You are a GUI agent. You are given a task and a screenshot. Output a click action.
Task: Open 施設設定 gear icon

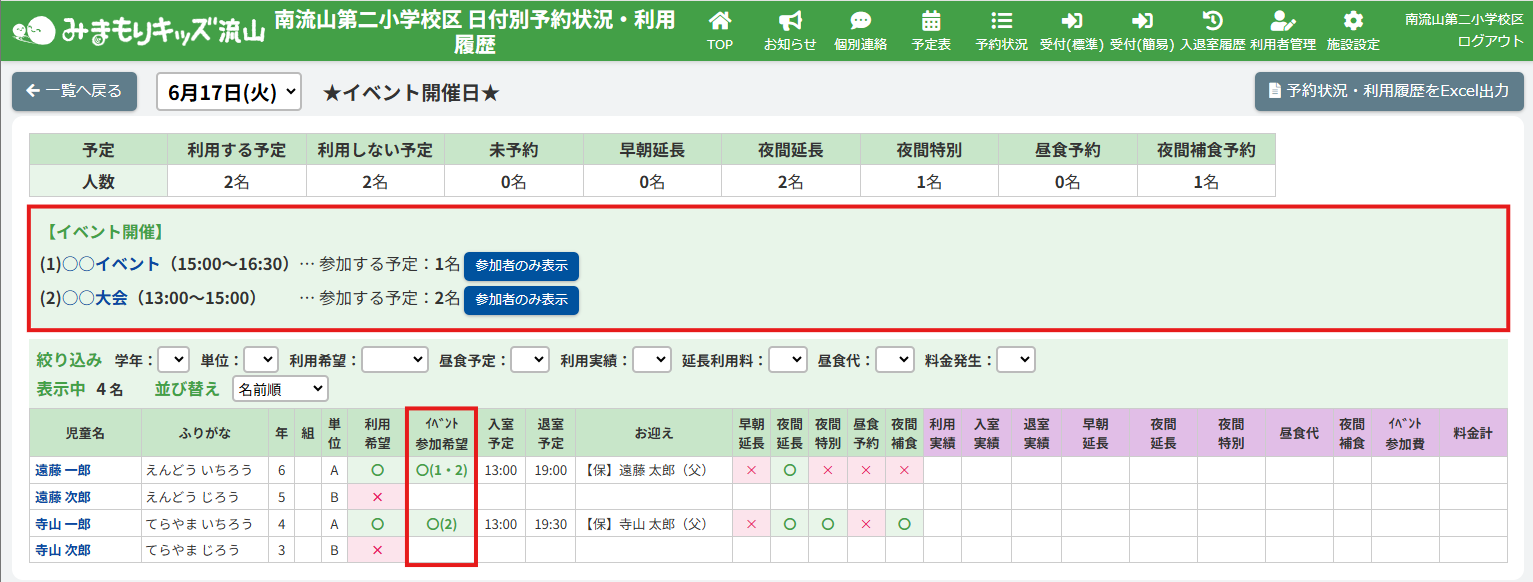(1353, 22)
